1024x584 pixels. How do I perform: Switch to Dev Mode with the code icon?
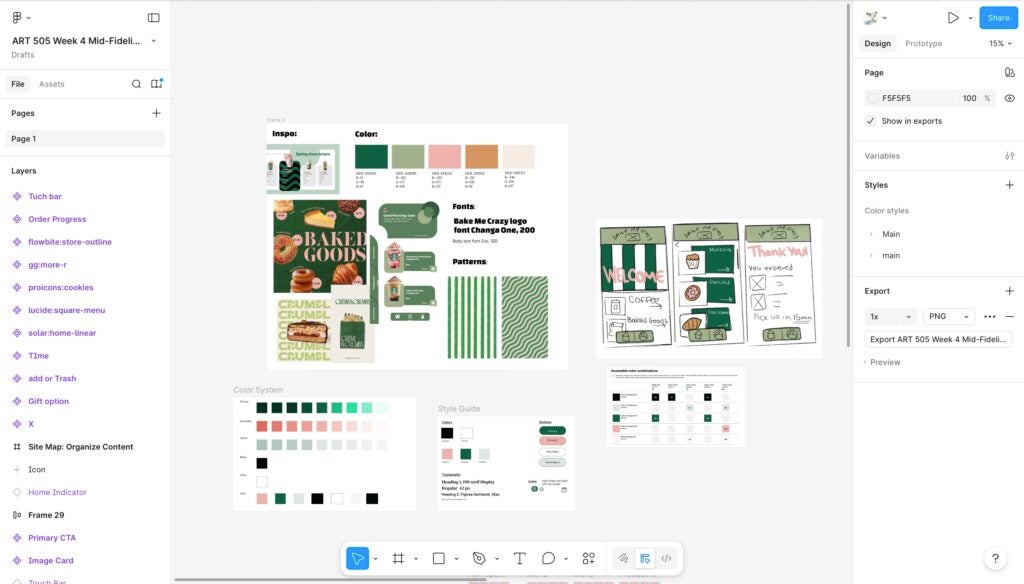point(666,558)
